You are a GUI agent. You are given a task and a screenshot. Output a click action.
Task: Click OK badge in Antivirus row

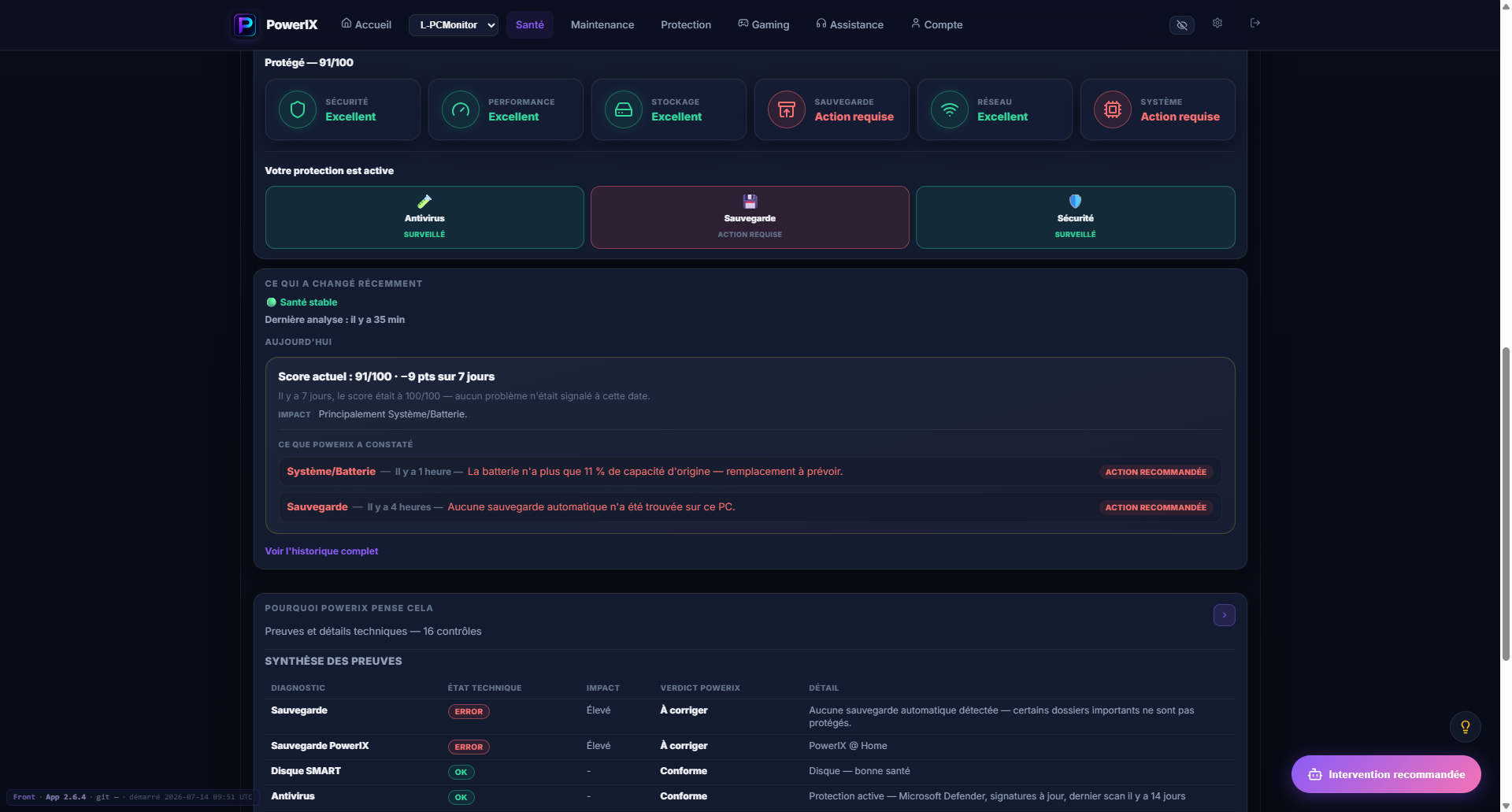(x=461, y=798)
